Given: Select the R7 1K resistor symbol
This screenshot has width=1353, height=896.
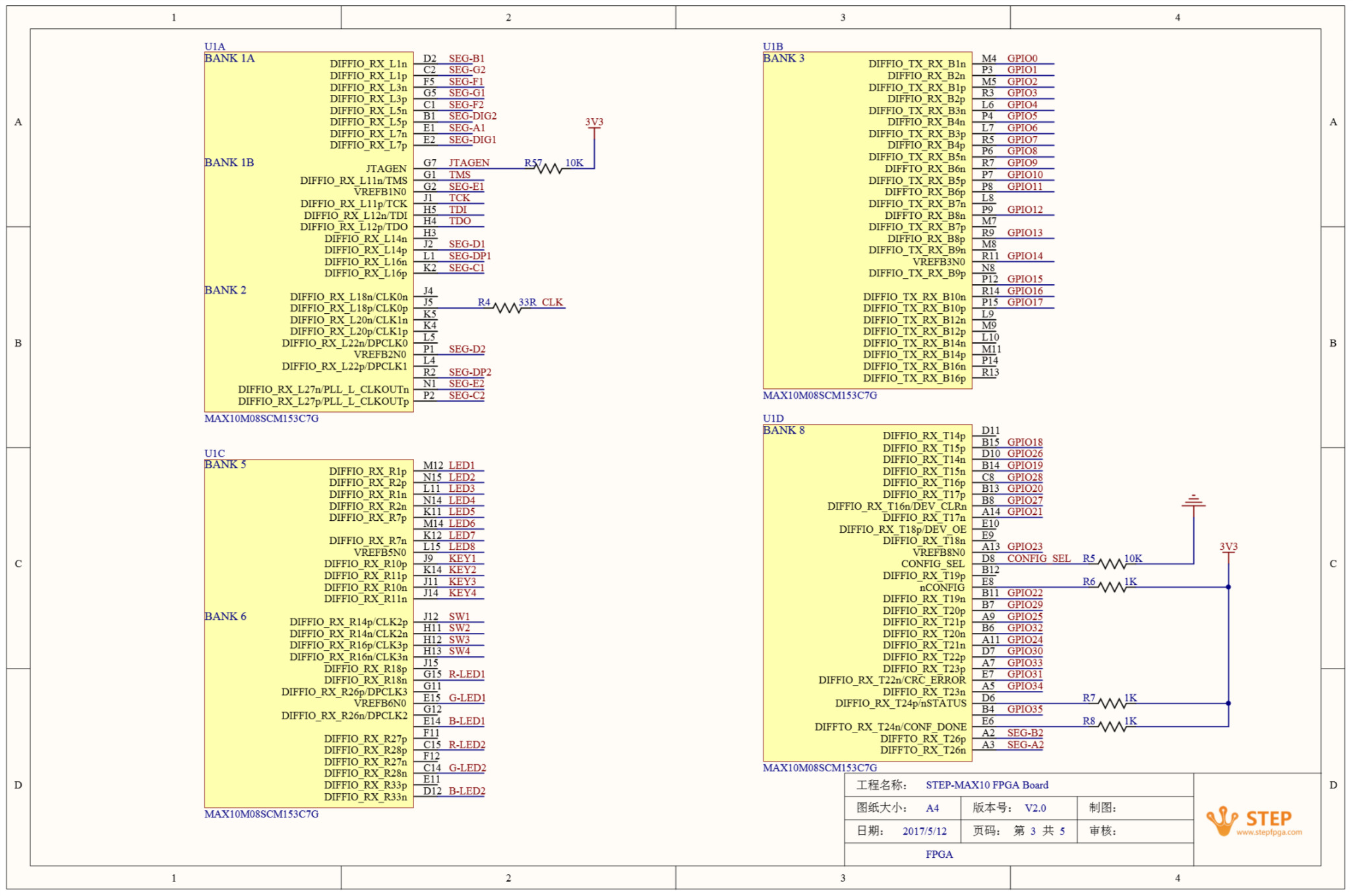Looking at the screenshot, I should tap(1112, 703).
